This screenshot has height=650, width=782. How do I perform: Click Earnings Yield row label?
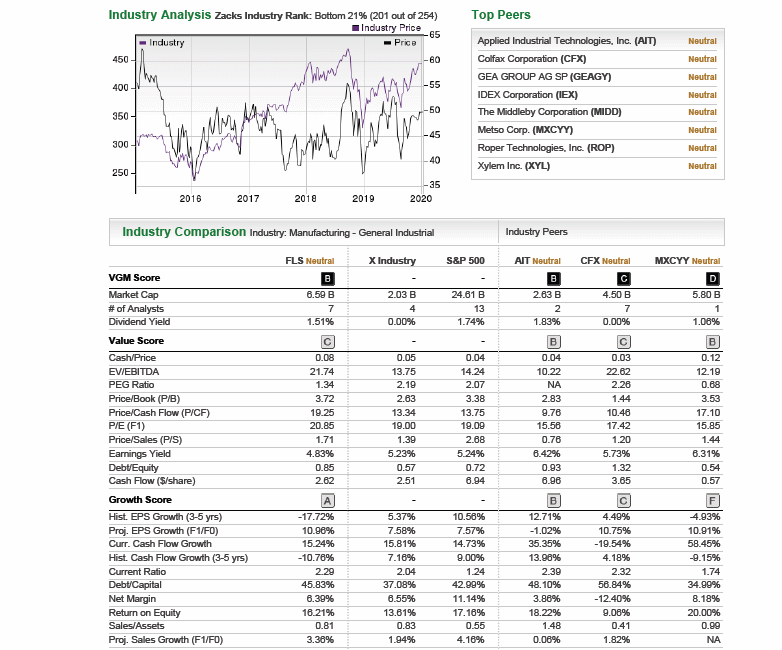(140, 453)
